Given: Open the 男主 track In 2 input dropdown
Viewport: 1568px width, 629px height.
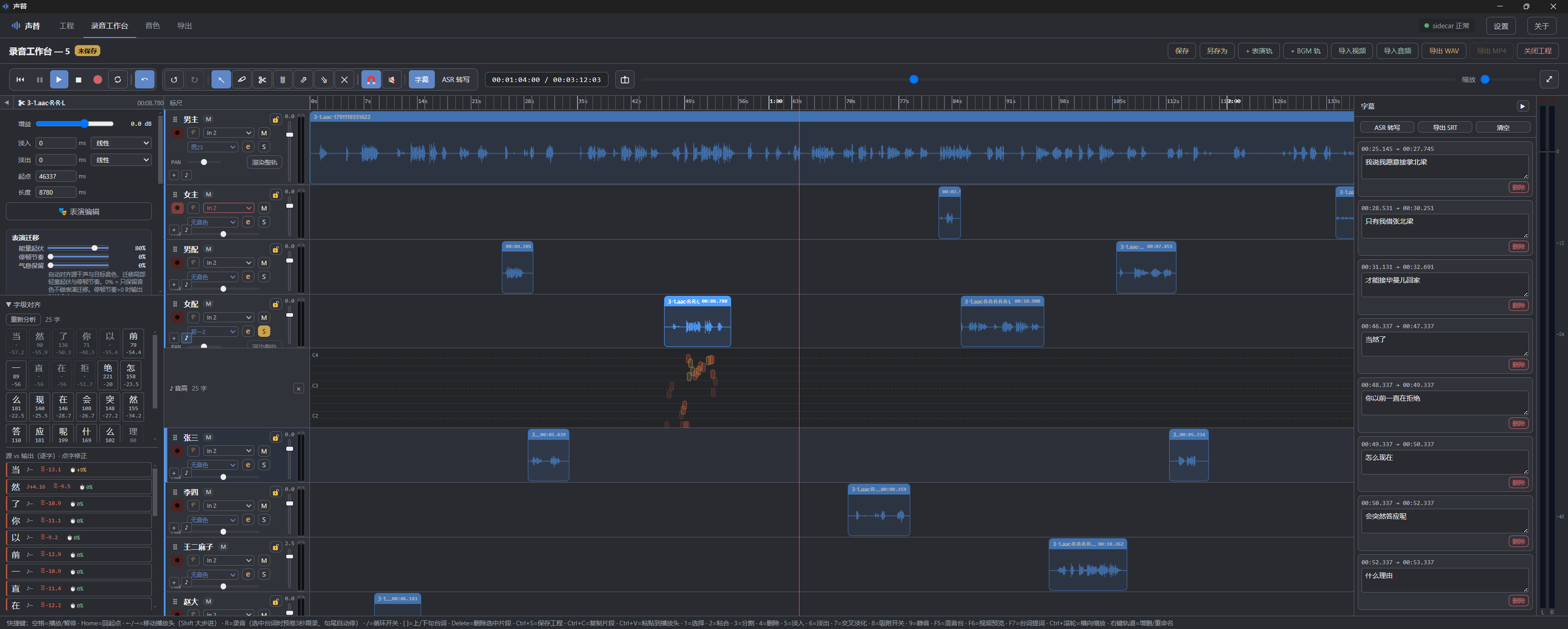Looking at the screenshot, I should (x=228, y=133).
